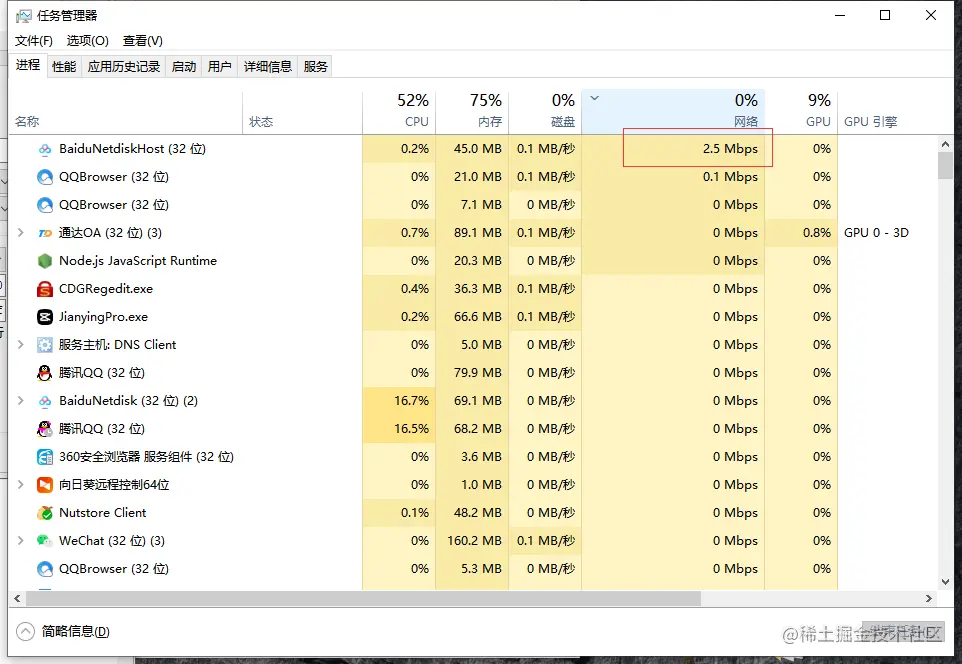Image resolution: width=962 pixels, height=664 pixels.
Task: Select the Node.js JavaScript Runtime row name
Action: 138,261
